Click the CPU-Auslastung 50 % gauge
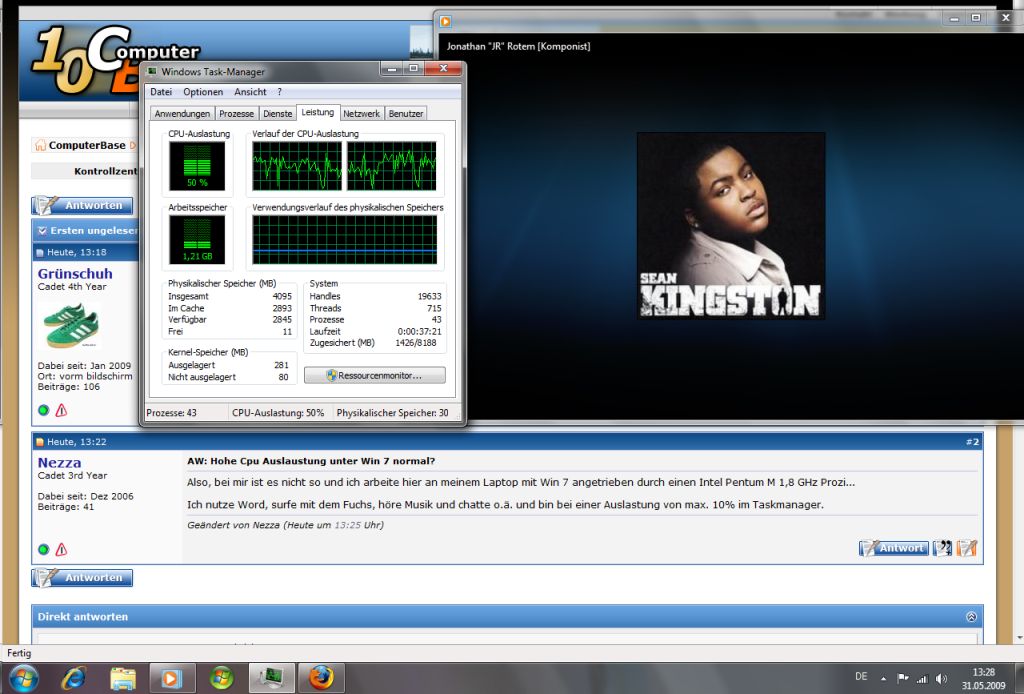This screenshot has width=1024, height=694. [x=197, y=166]
